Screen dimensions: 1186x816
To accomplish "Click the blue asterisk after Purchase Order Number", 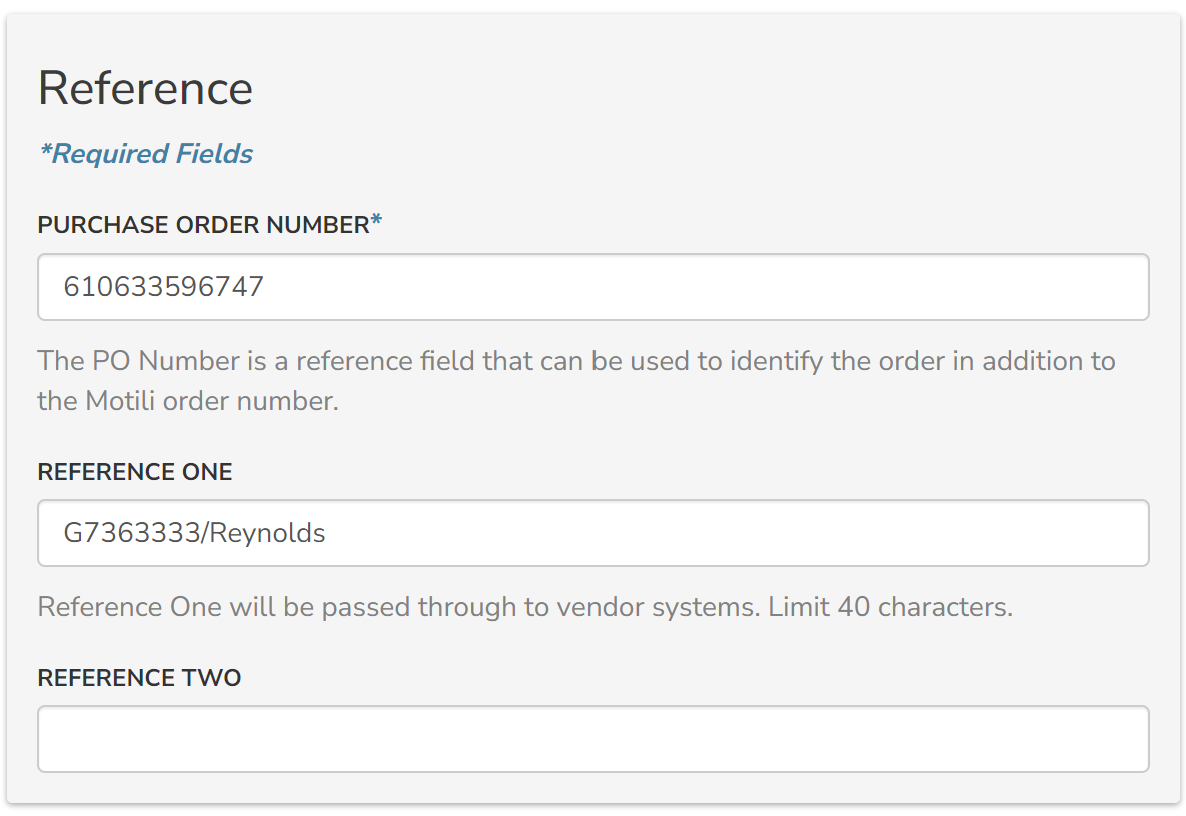I will [x=376, y=224].
